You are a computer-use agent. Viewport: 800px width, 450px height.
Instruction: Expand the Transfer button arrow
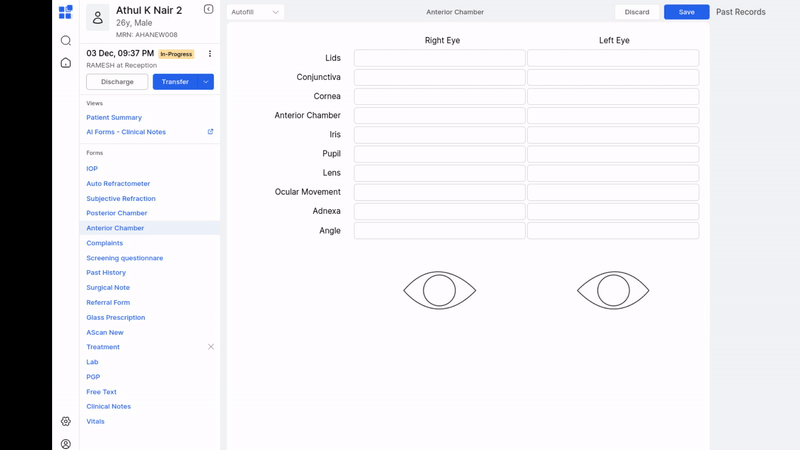pos(206,82)
